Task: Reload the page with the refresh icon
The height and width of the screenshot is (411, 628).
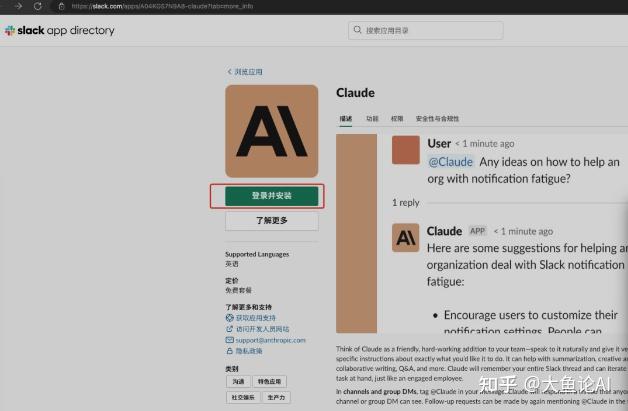Action: [38, 6]
